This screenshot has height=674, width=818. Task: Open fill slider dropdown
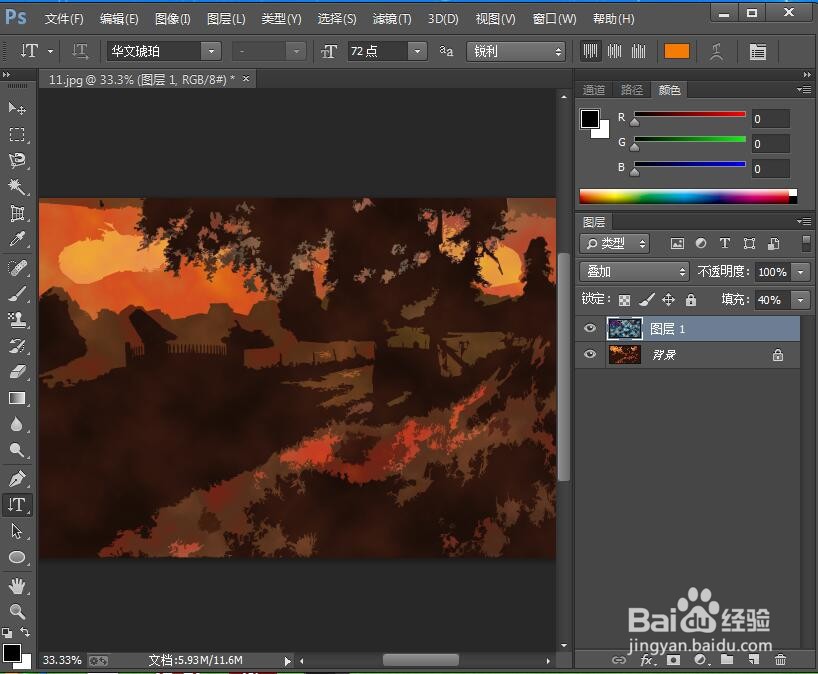(x=801, y=299)
